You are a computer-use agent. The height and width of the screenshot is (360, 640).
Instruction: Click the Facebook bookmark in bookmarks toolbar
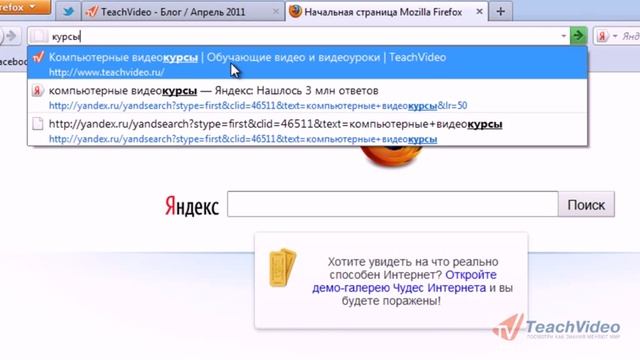[x=13, y=62]
